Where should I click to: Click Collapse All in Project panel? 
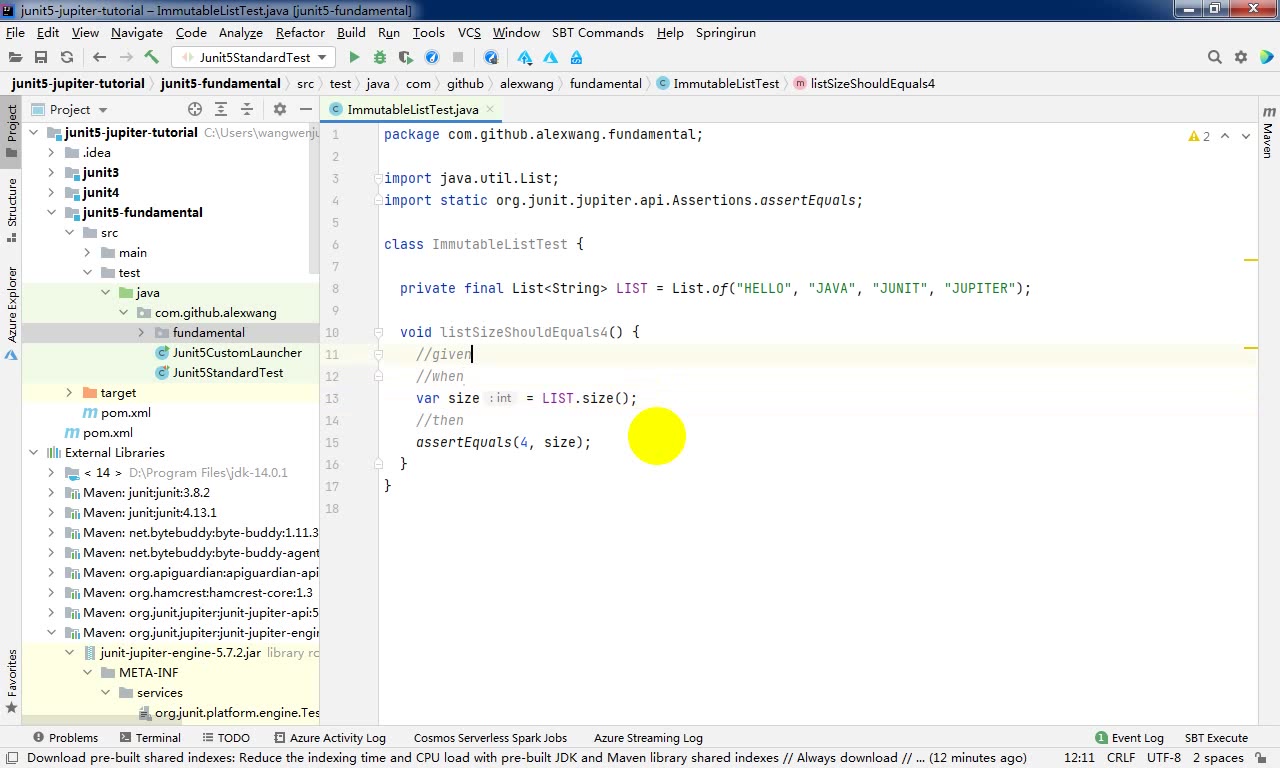(247, 109)
